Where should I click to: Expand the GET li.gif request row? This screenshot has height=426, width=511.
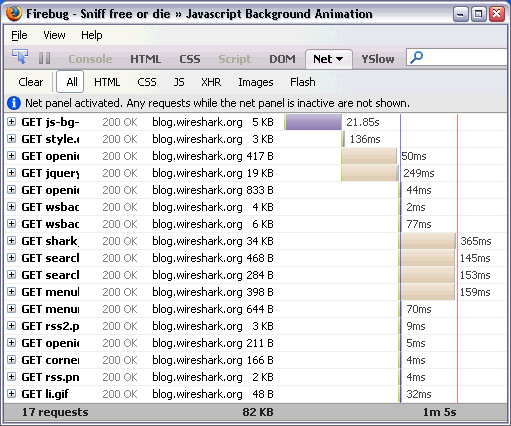(11, 394)
